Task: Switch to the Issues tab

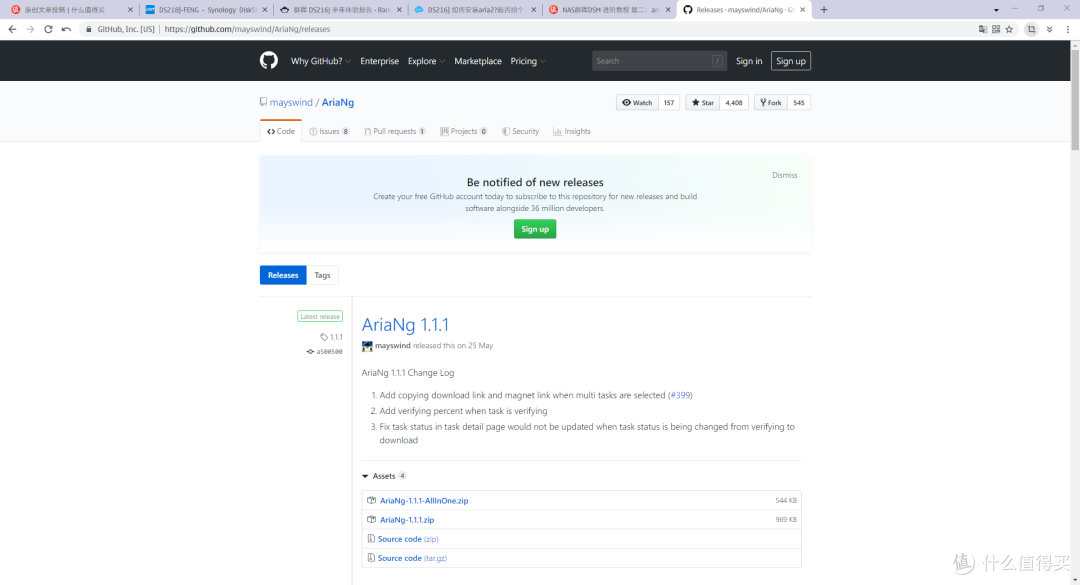Action: 329,131
